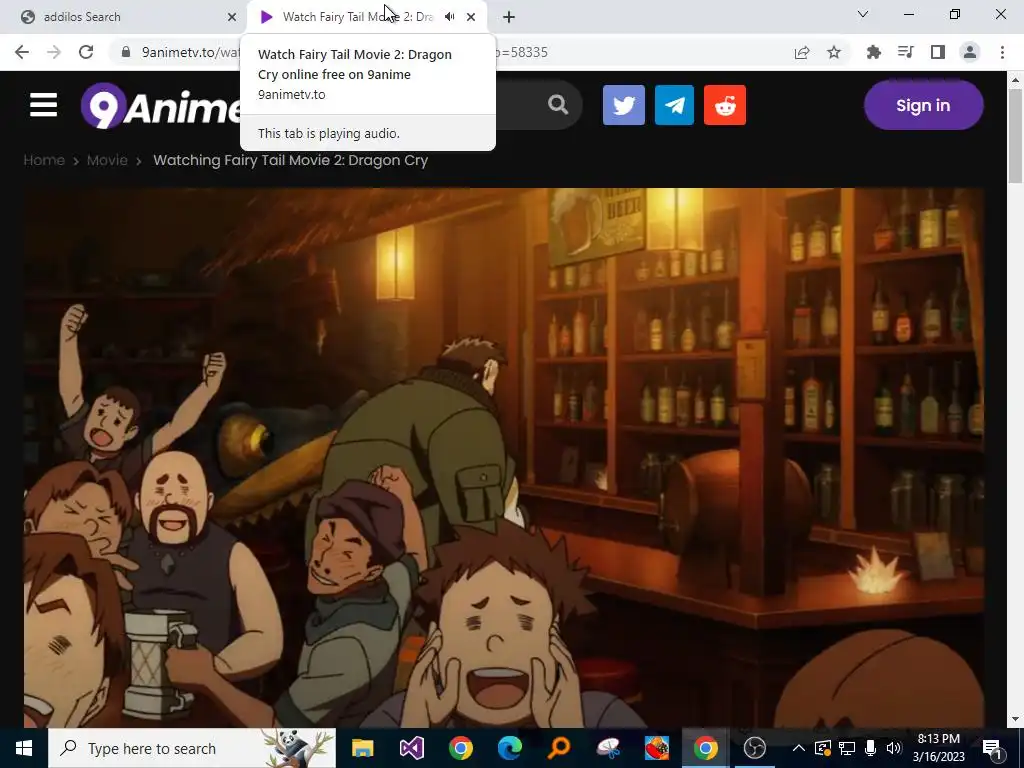Click the scrollbar up arrow

click(1015, 80)
